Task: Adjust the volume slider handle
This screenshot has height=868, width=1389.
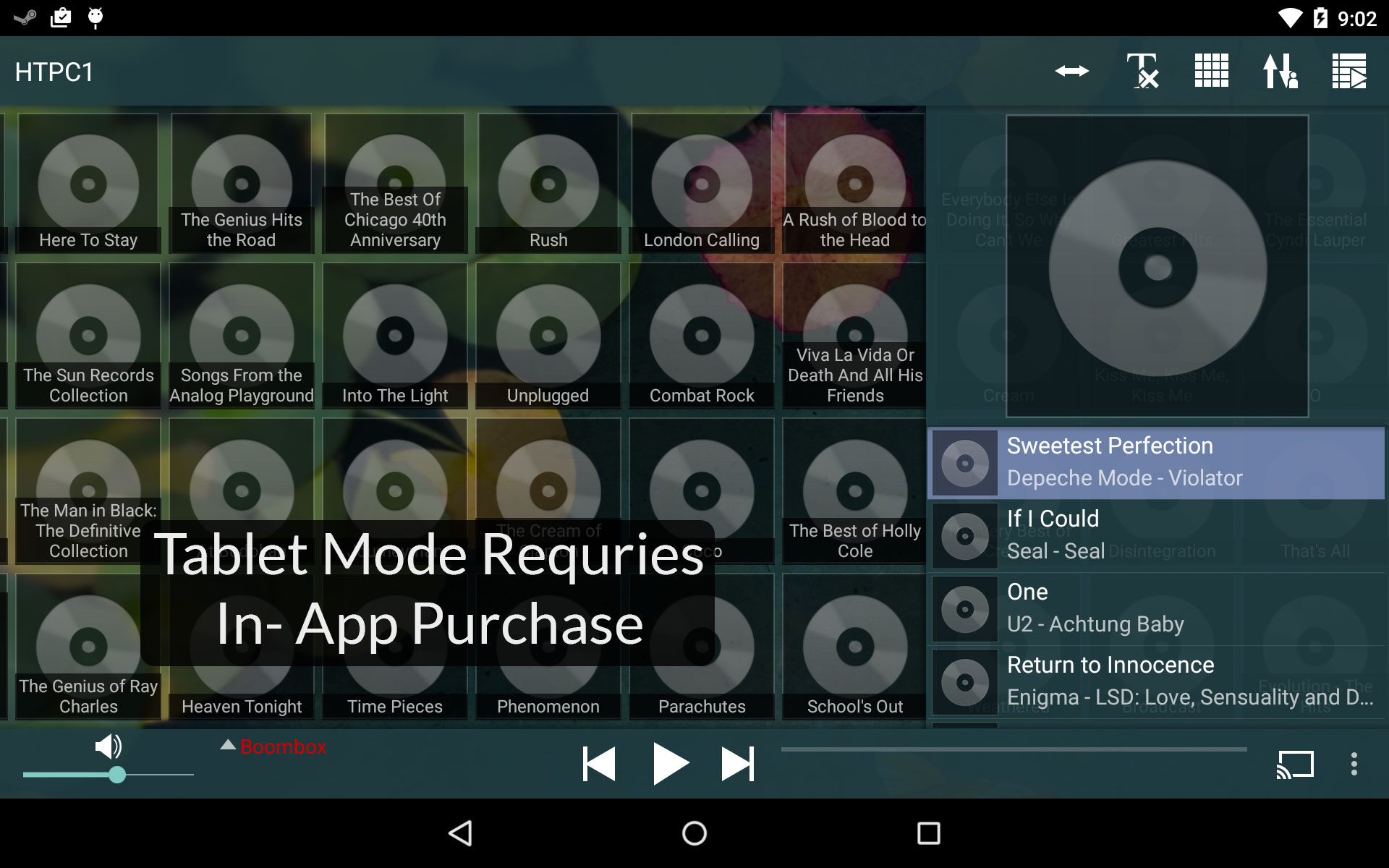Action: point(117,775)
